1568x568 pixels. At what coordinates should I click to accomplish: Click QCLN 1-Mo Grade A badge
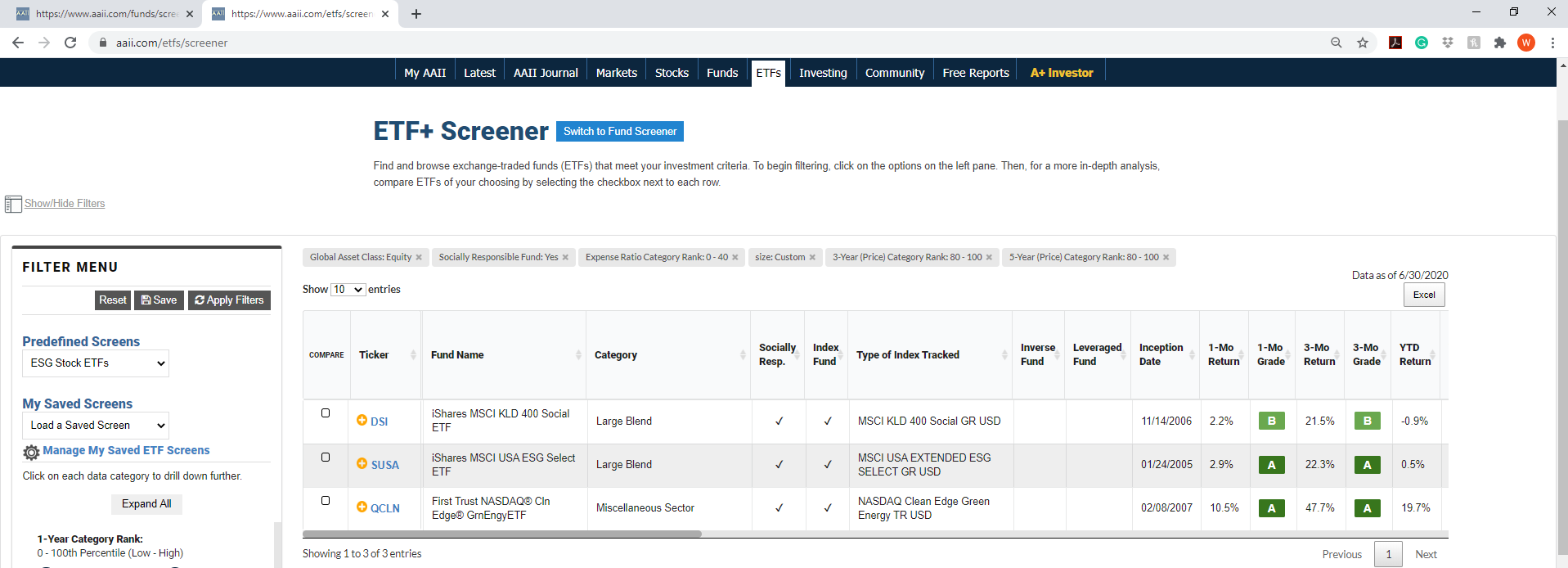click(x=1271, y=508)
